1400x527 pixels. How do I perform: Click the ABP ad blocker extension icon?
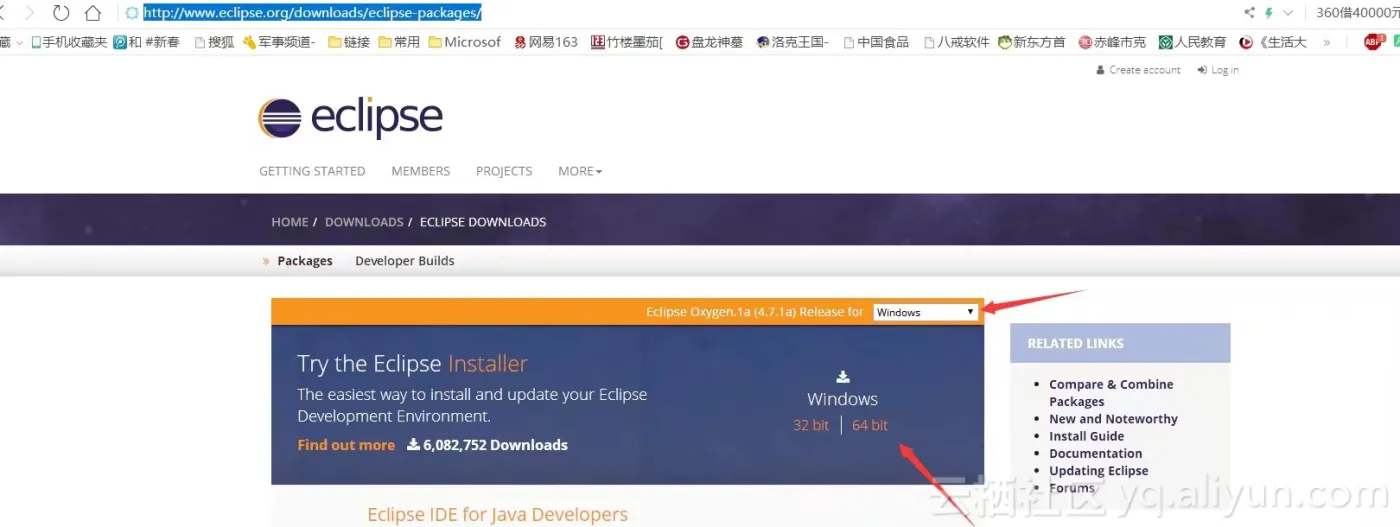pyautogui.click(x=1374, y=41)
